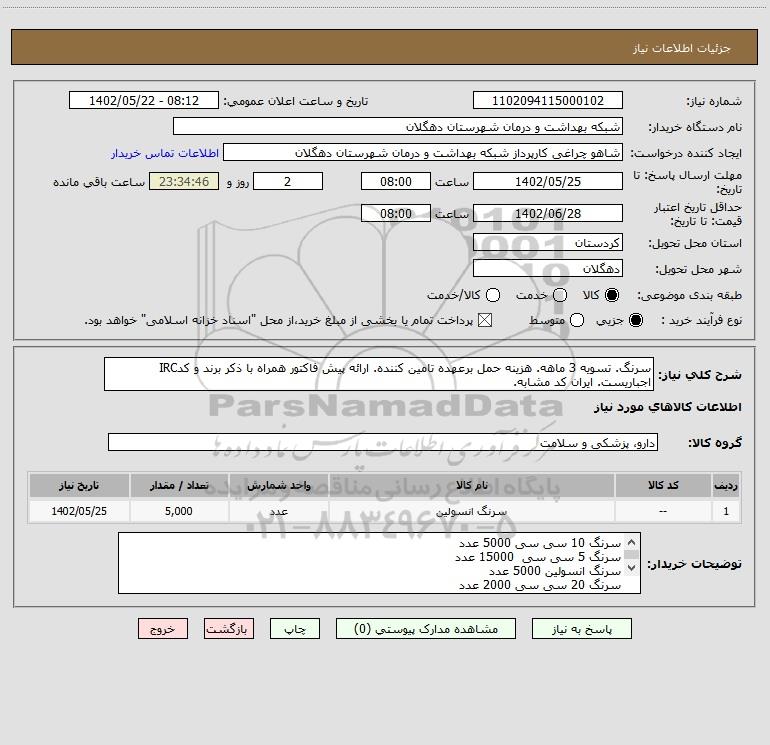Viewport: 770px width, 745px height.
Task: Click the نام کالا column header
Action: click(471, 485)
